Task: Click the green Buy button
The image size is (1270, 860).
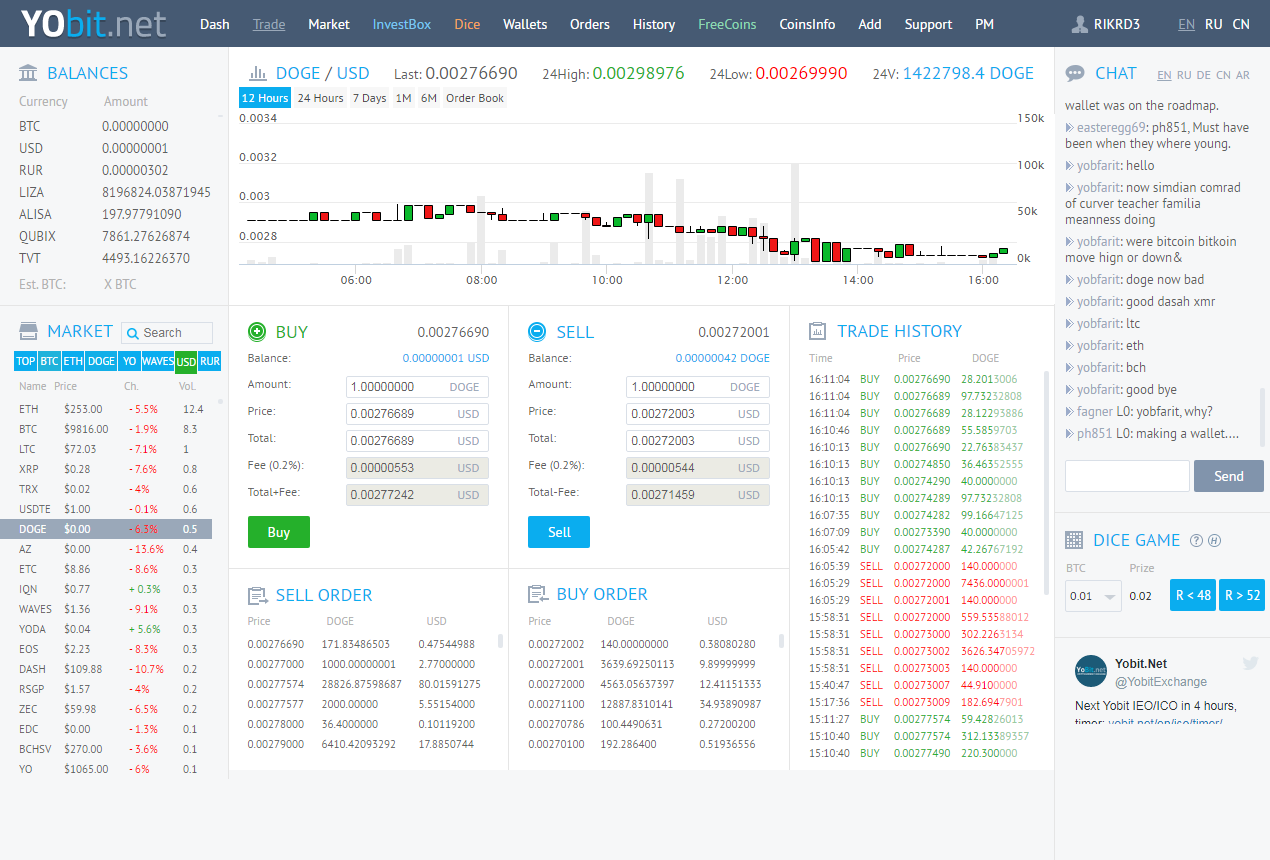Action: coord(279,532)
